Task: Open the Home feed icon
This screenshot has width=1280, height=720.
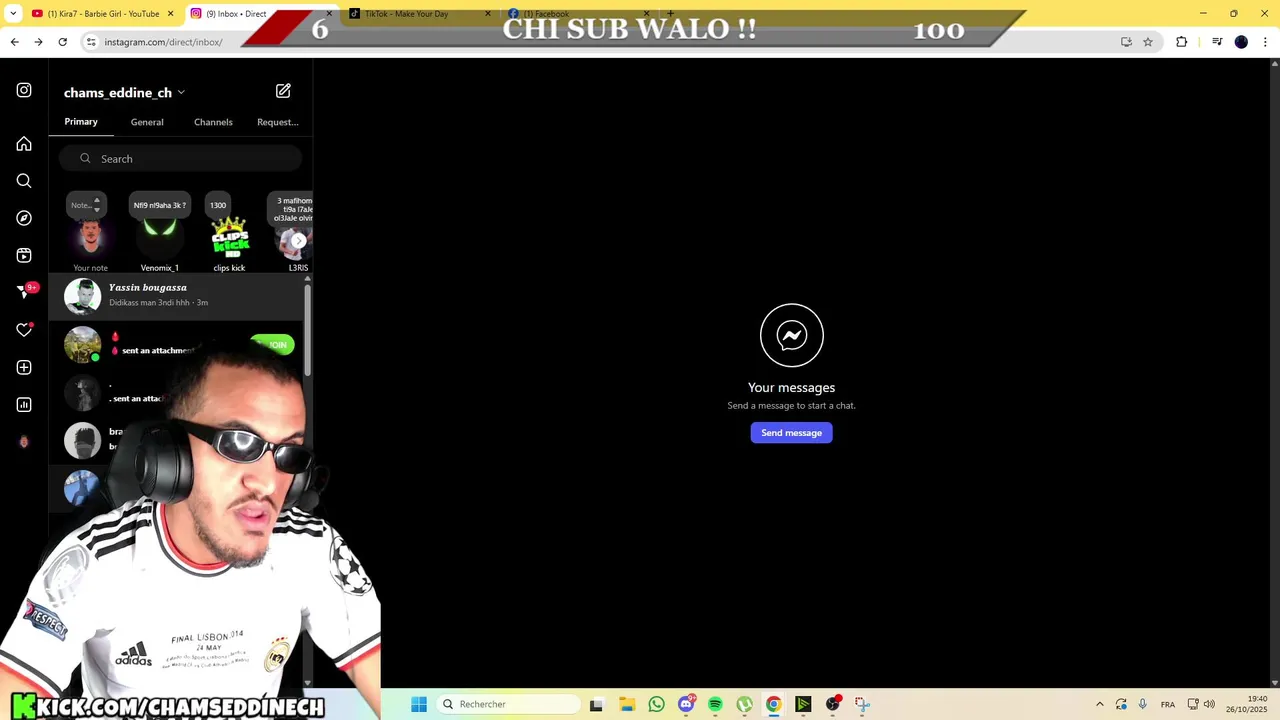Action: click(24, 144)
